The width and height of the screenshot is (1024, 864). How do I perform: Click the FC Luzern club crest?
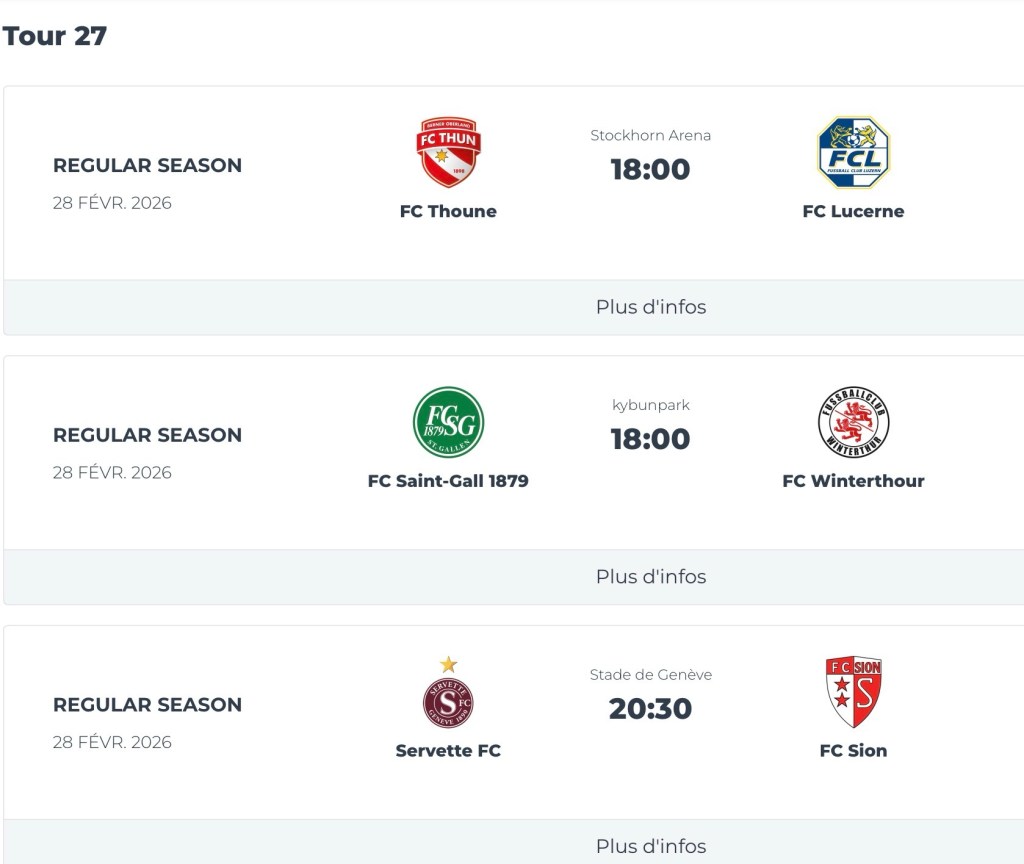pyautogui.click(x=853, y=153)
